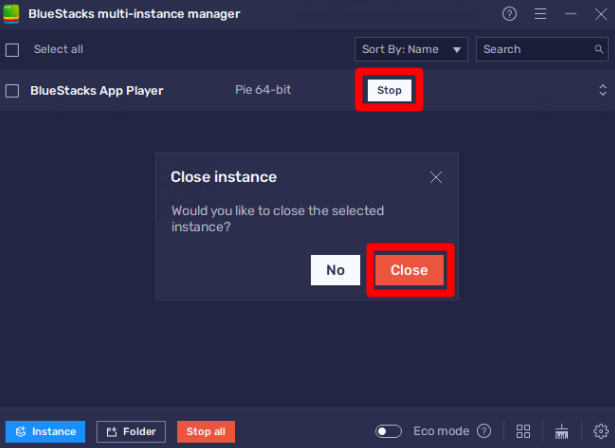
Task: Click the disk cleanup broom icon
Action: coord(562,432)
